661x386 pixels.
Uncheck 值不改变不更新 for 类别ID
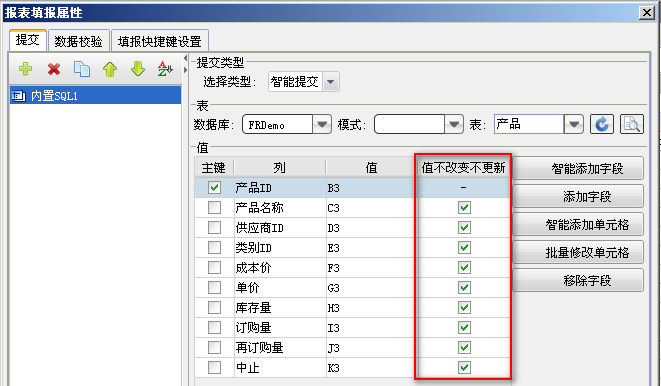[x=464, y=248]
